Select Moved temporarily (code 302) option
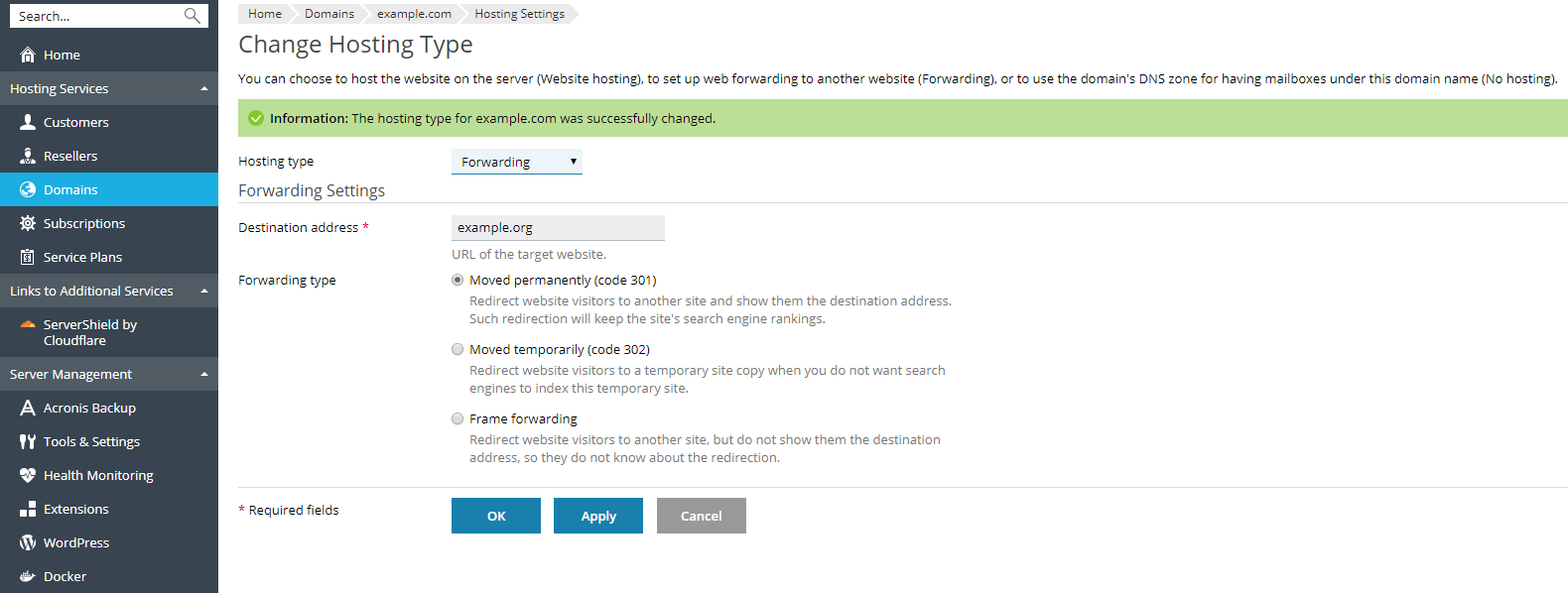The height and width of the screenshot is (593, 1568). [457, 349]
